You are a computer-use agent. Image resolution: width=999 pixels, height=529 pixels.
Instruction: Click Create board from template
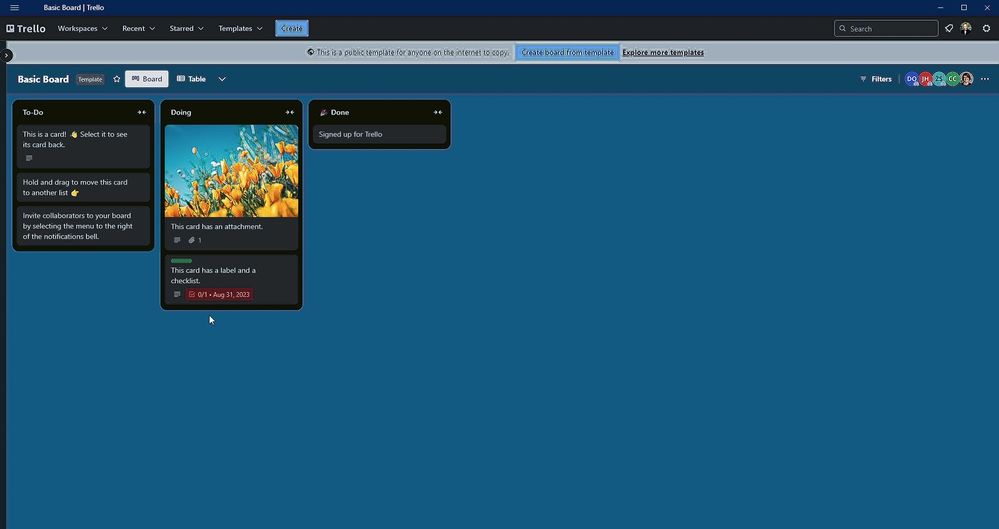click(567, 52)
